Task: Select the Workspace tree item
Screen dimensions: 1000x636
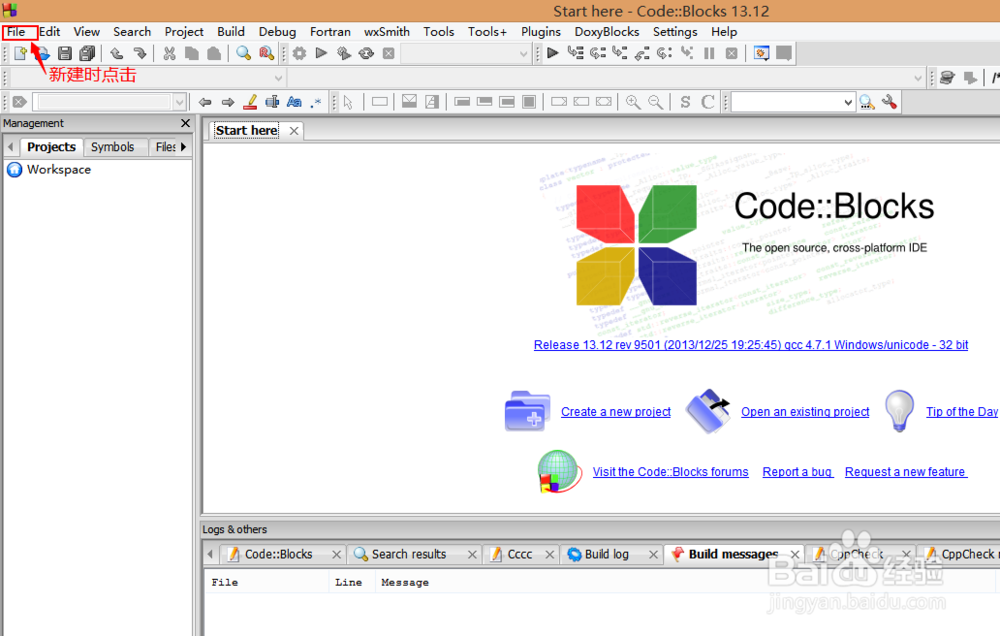Action: click(x=59, y=170)
